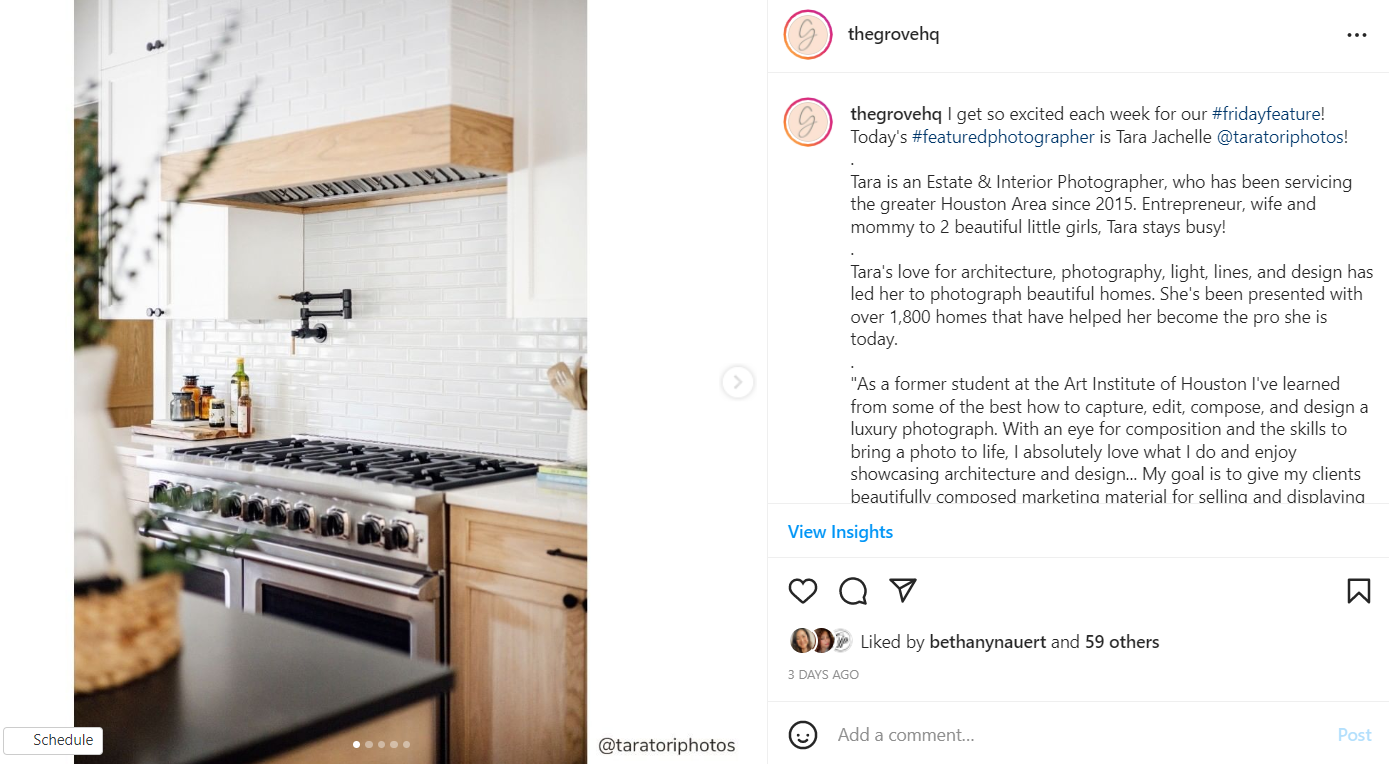Click View Insights
1389x764 pixels.
coord(840,532)
